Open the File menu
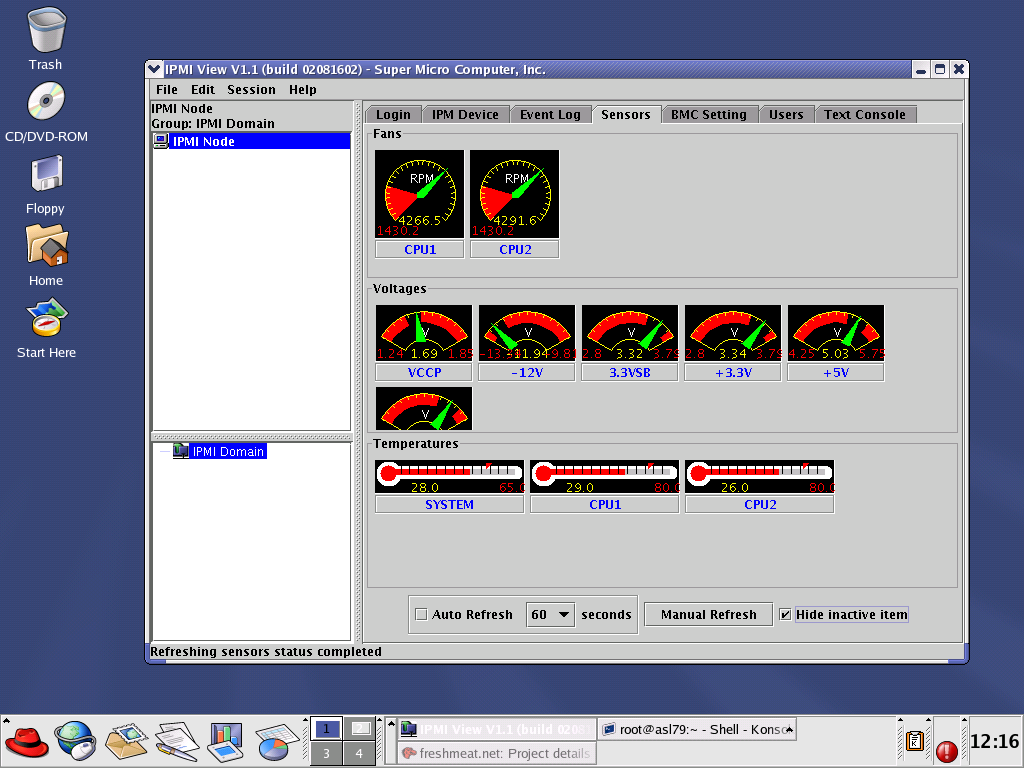 click(167, 89)
